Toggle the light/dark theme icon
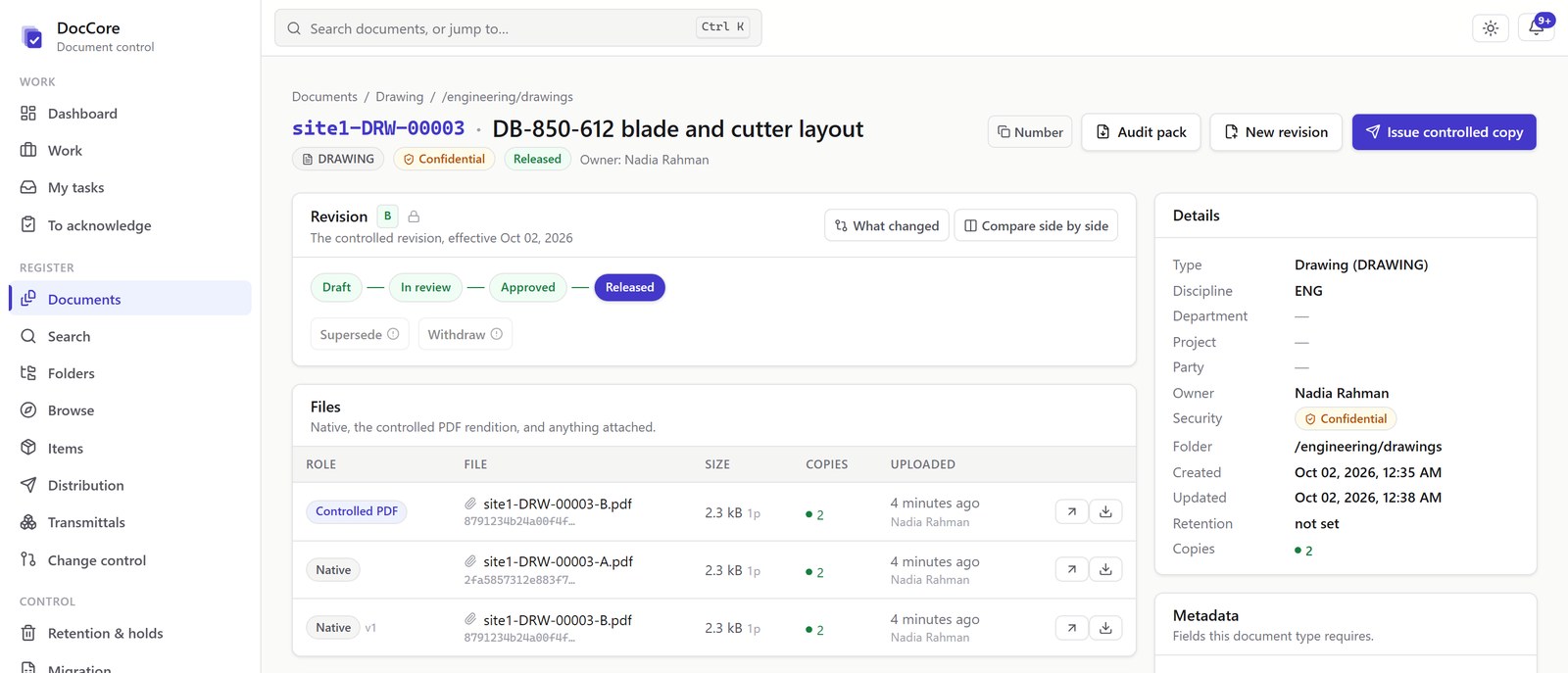 [x=1490, y=28]
